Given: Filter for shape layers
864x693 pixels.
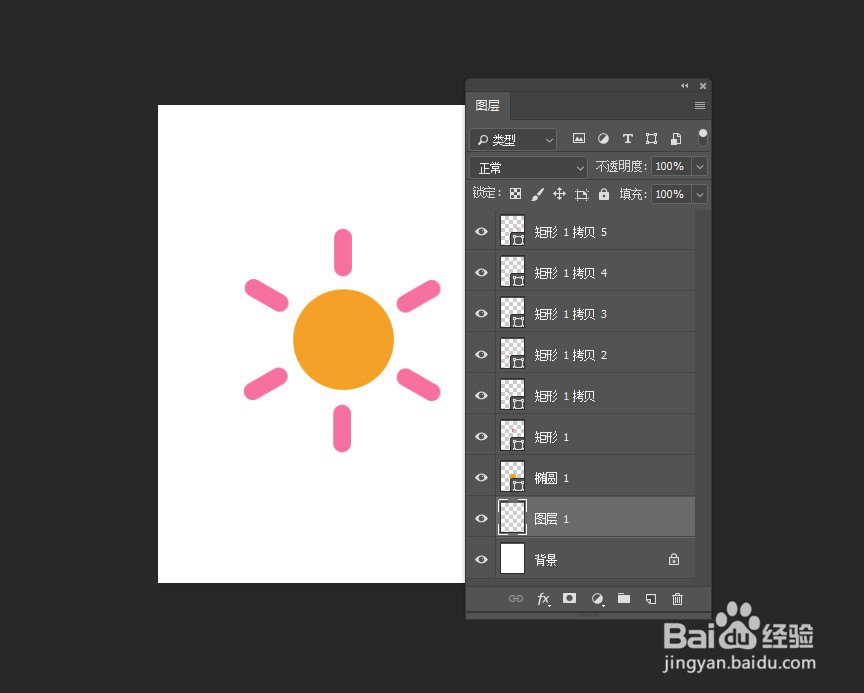Looking at the screenshot, I should pyautogui.click(x=651, y=138).
